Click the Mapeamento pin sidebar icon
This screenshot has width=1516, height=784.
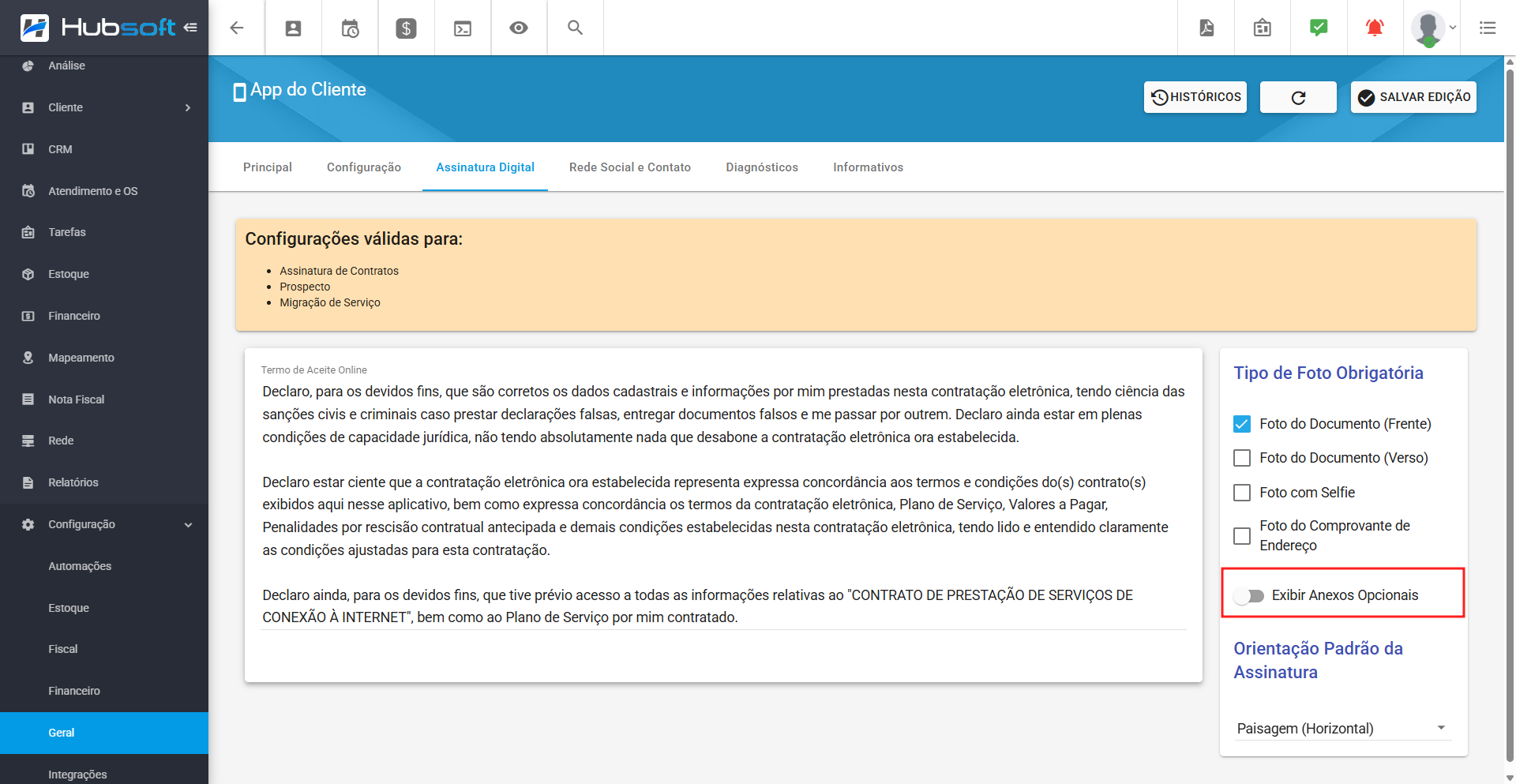pyautogui.click(x=28, y=358)
